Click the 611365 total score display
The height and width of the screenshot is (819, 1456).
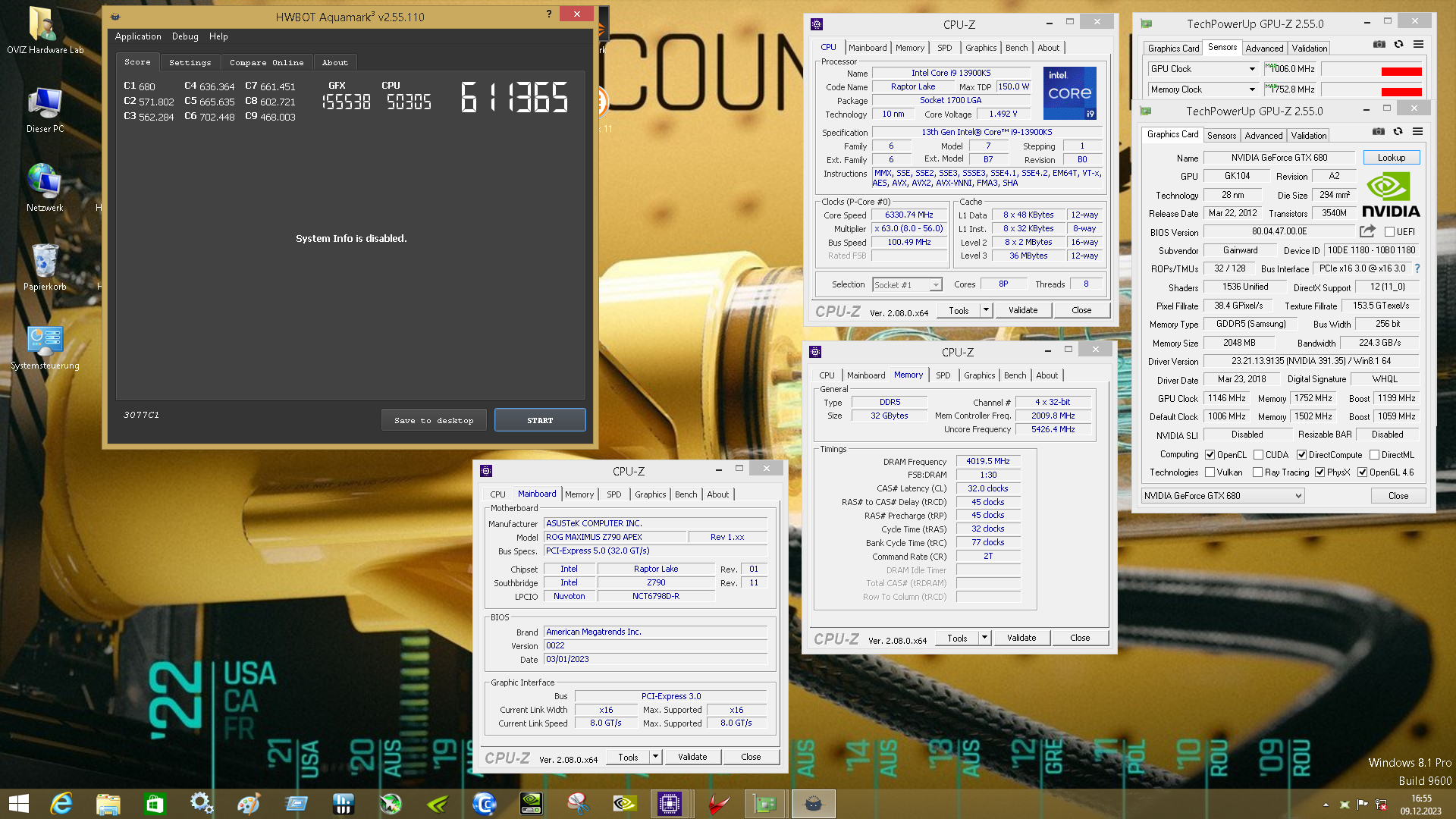point(514,97)
